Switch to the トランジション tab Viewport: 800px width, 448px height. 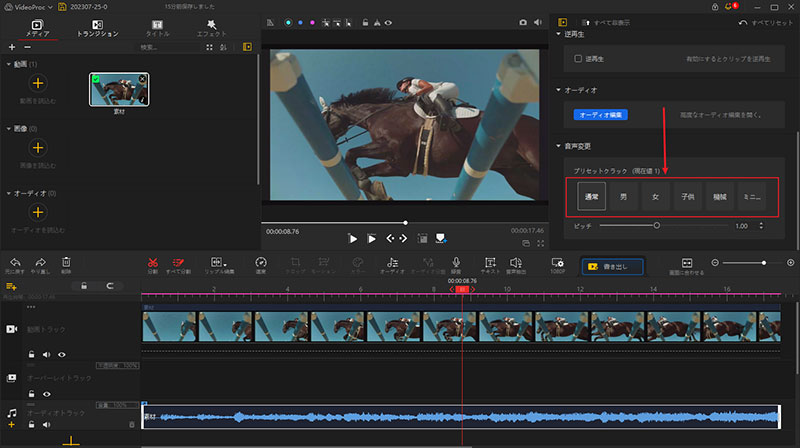97,28
